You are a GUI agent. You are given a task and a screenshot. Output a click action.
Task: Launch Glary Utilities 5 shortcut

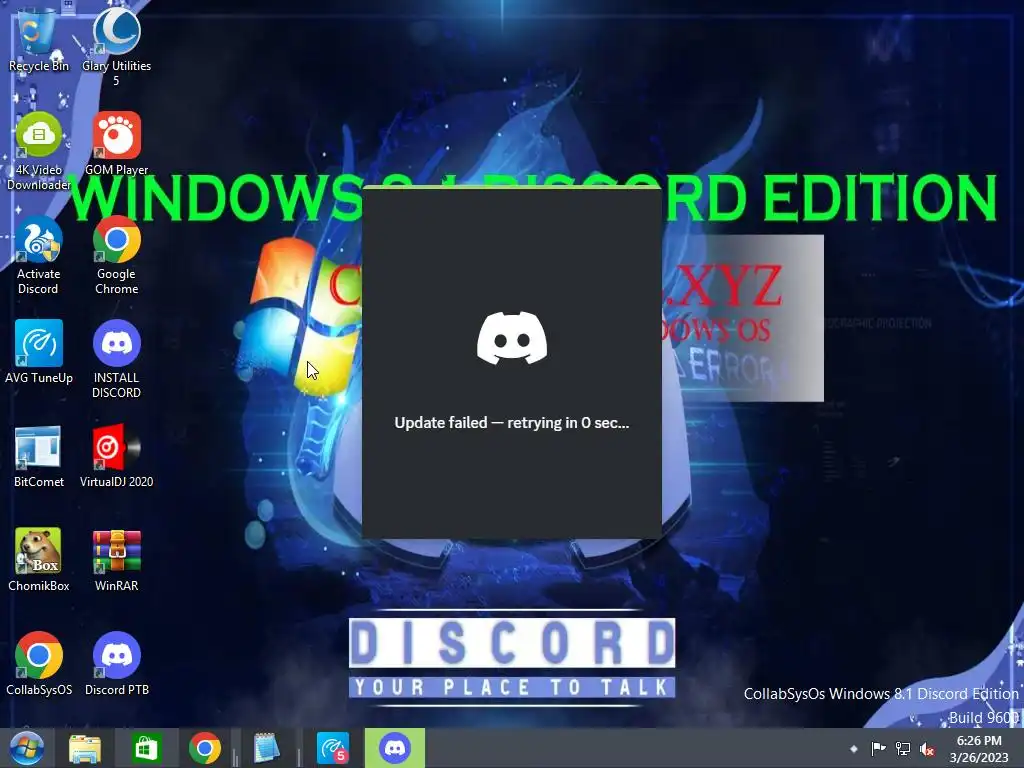point(116,46)
